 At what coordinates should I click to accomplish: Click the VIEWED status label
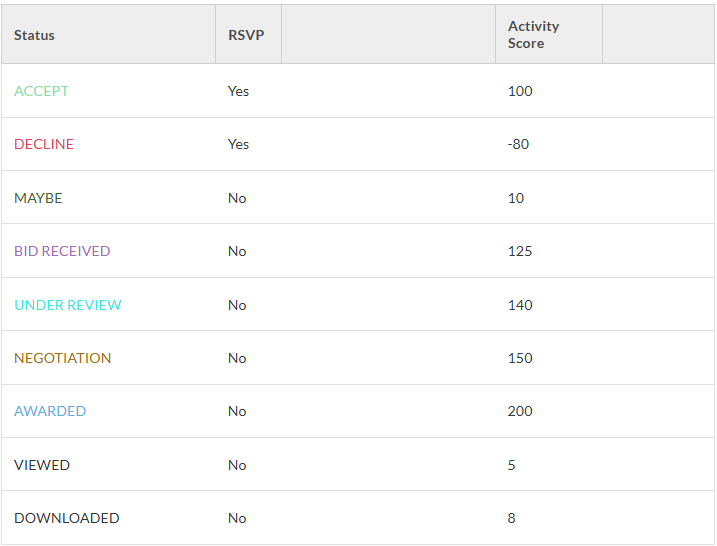[x=42, y=465]
